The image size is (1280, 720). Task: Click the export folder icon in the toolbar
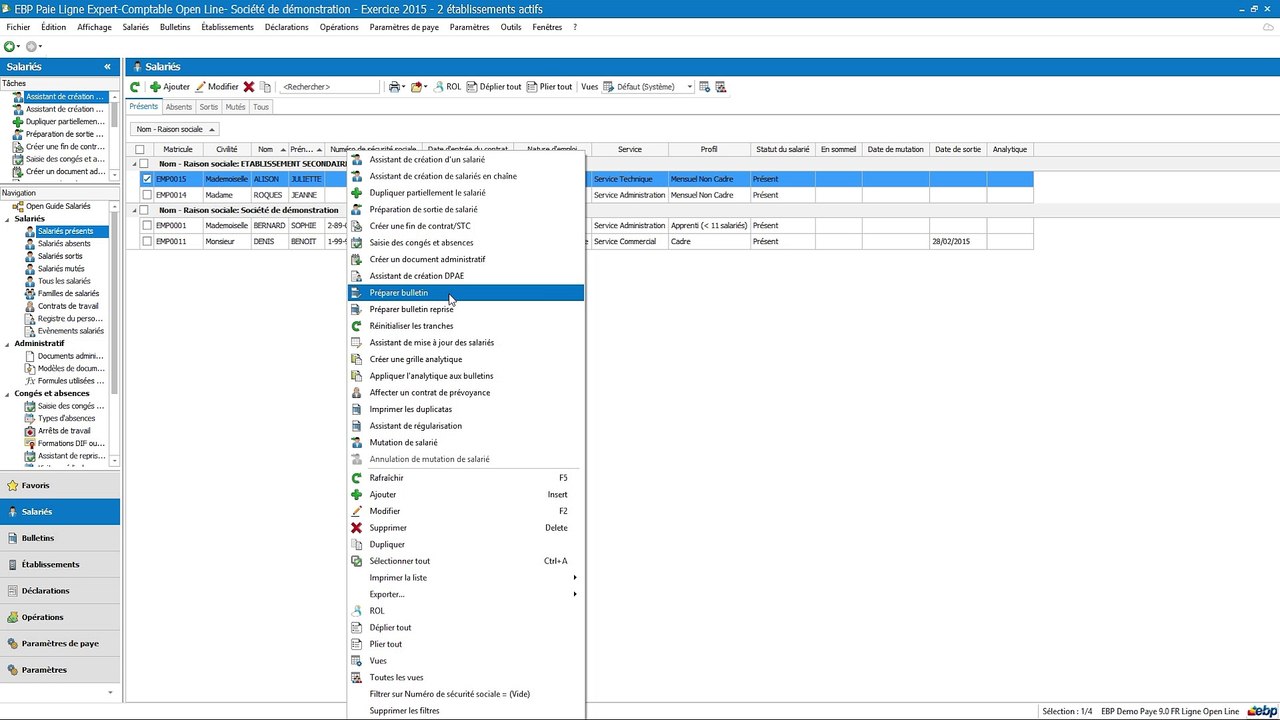point(416,87)
